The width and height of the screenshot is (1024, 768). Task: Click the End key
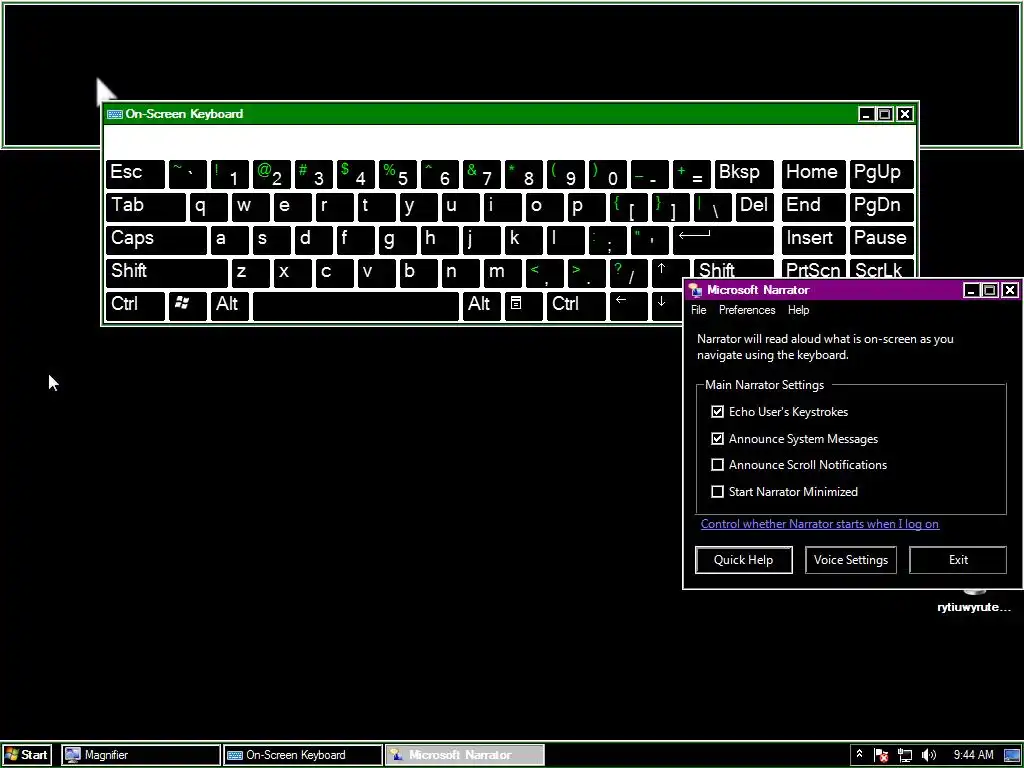813,207
